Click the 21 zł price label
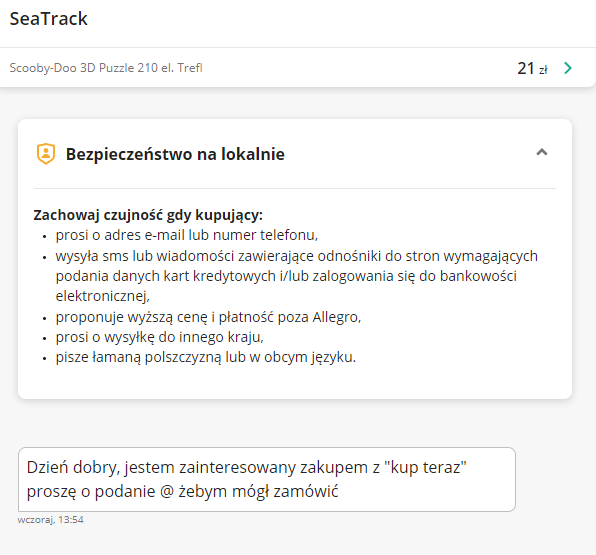Image resolution: width=596 pixels, height=555 pixels. pos(532,68)
